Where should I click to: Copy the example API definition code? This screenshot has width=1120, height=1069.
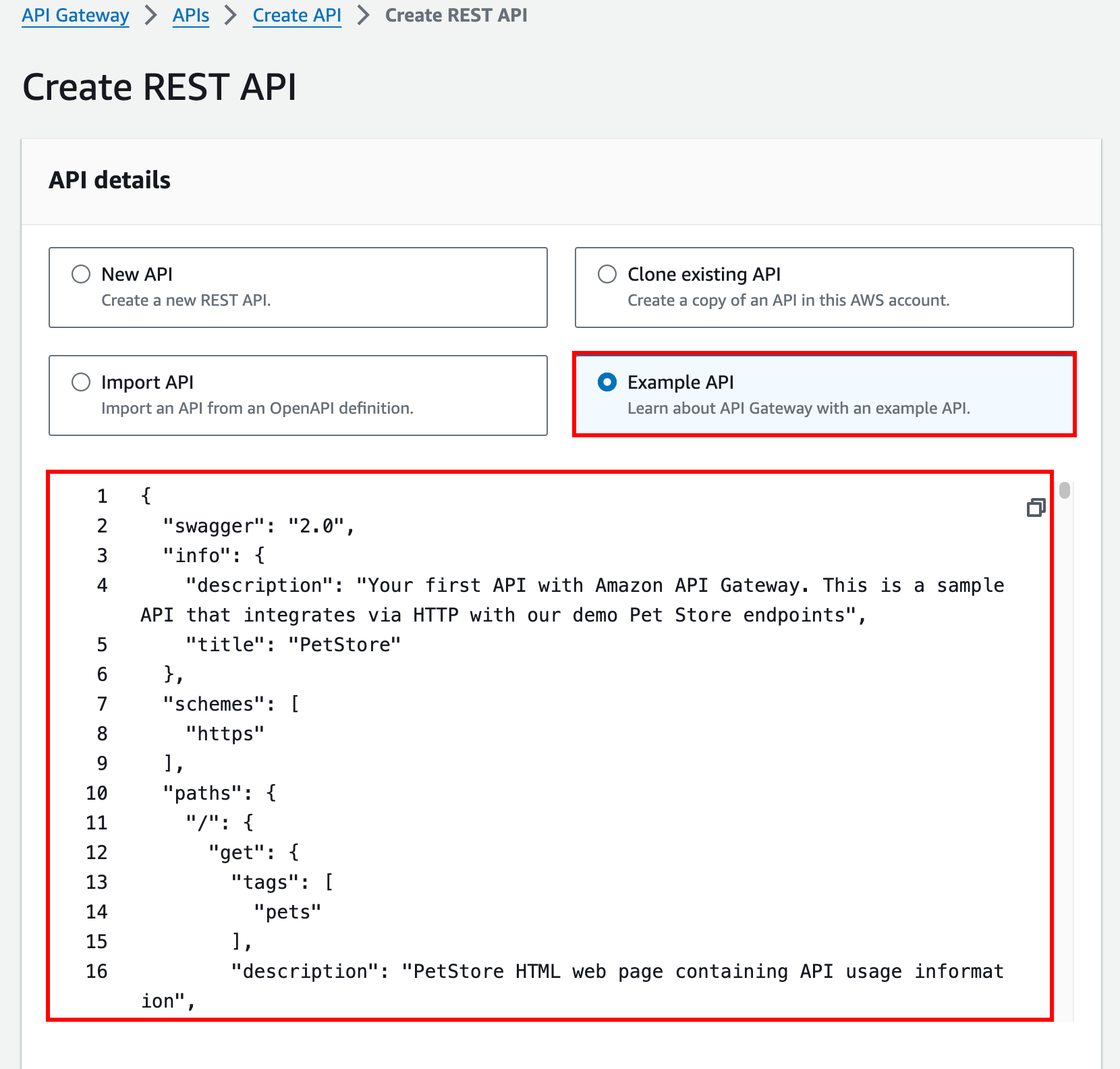pos(1036,508)
